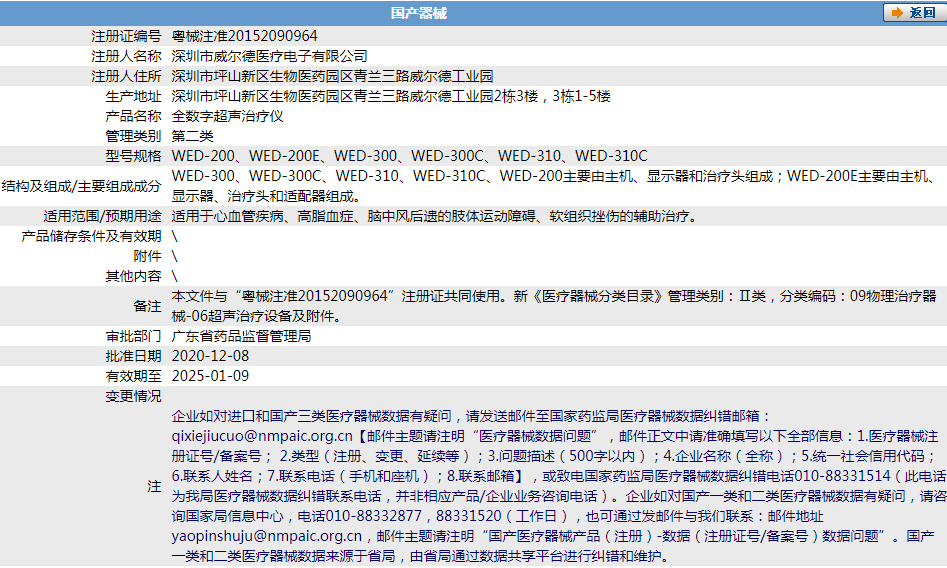This screenshot has height=568, width=947.
Task: Select phone number 010-88331514 in note
Action: [843, 476]
